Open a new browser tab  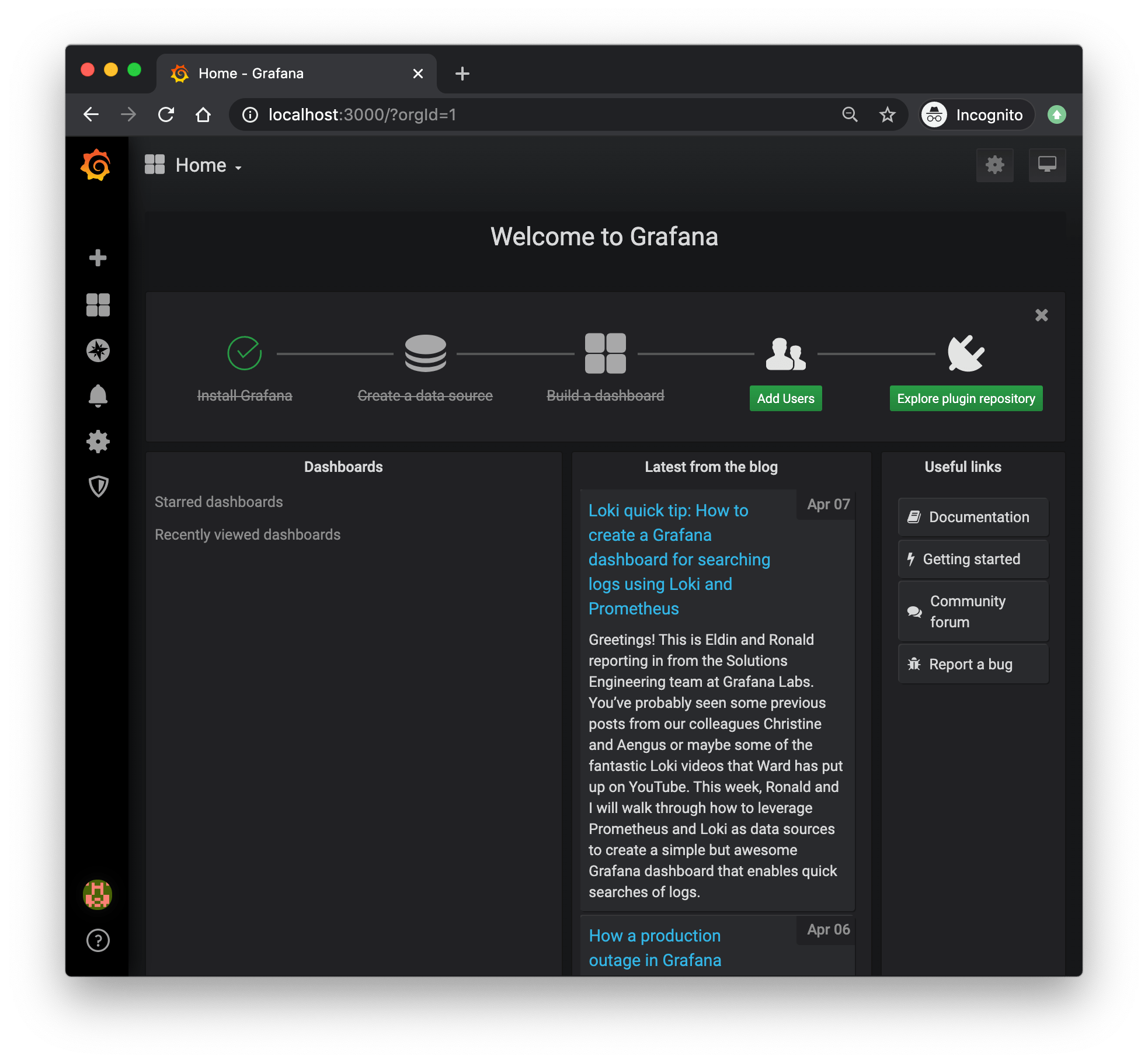coord(462,74)
